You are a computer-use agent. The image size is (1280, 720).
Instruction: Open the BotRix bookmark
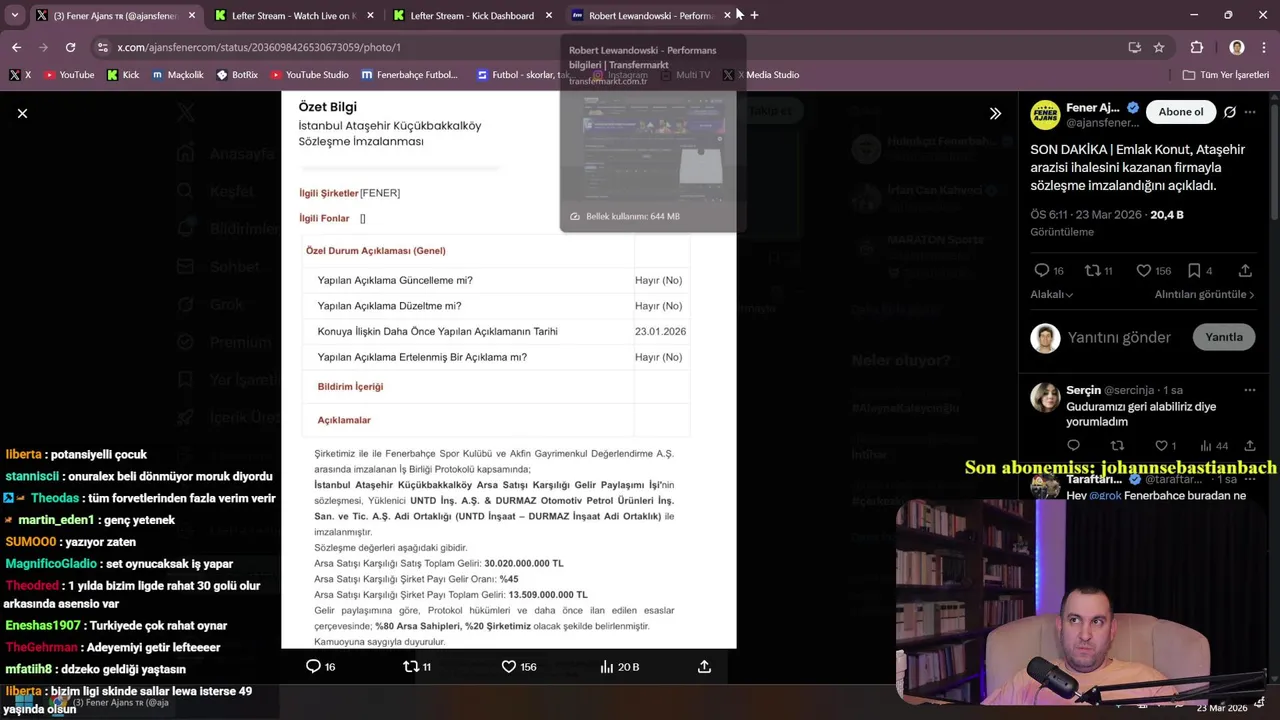click(x=237, y=75)
